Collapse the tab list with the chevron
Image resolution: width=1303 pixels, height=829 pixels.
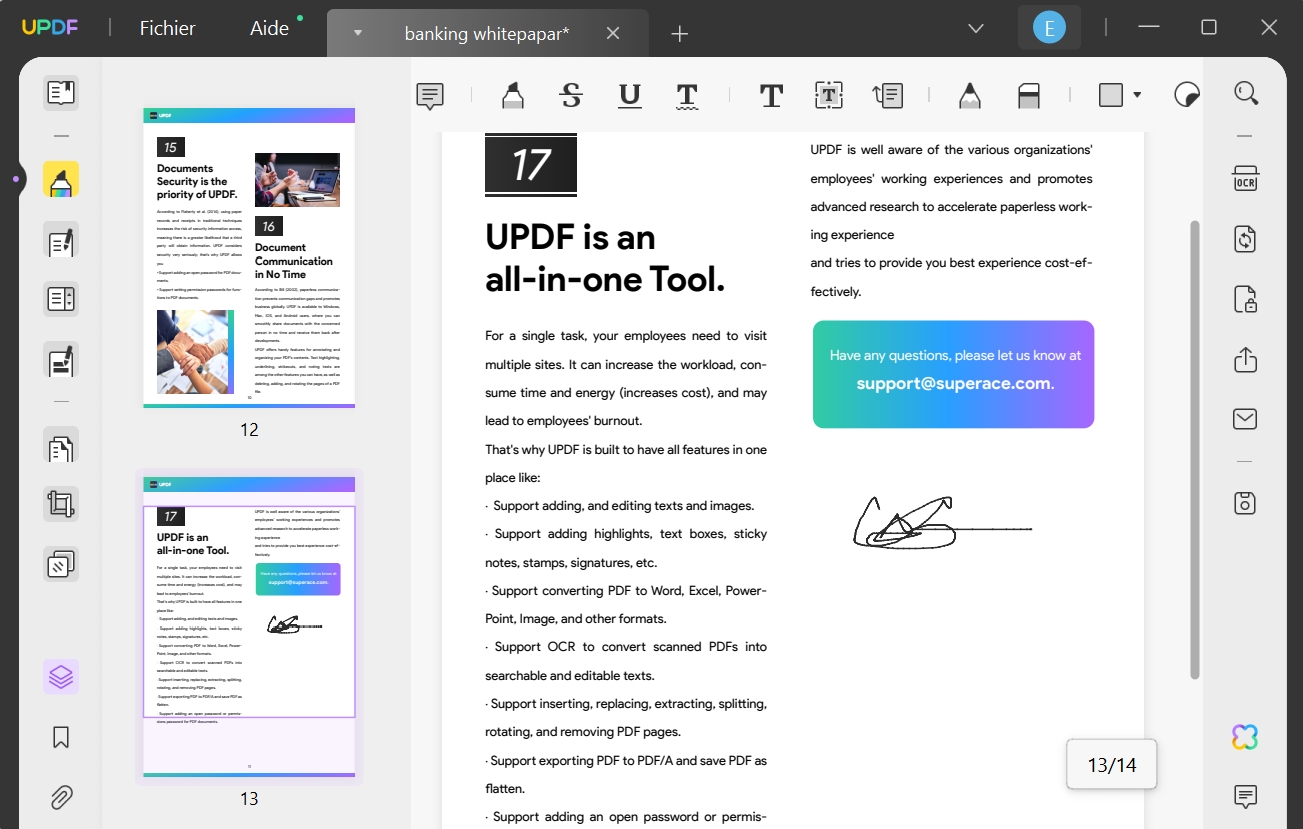[975, 28]
